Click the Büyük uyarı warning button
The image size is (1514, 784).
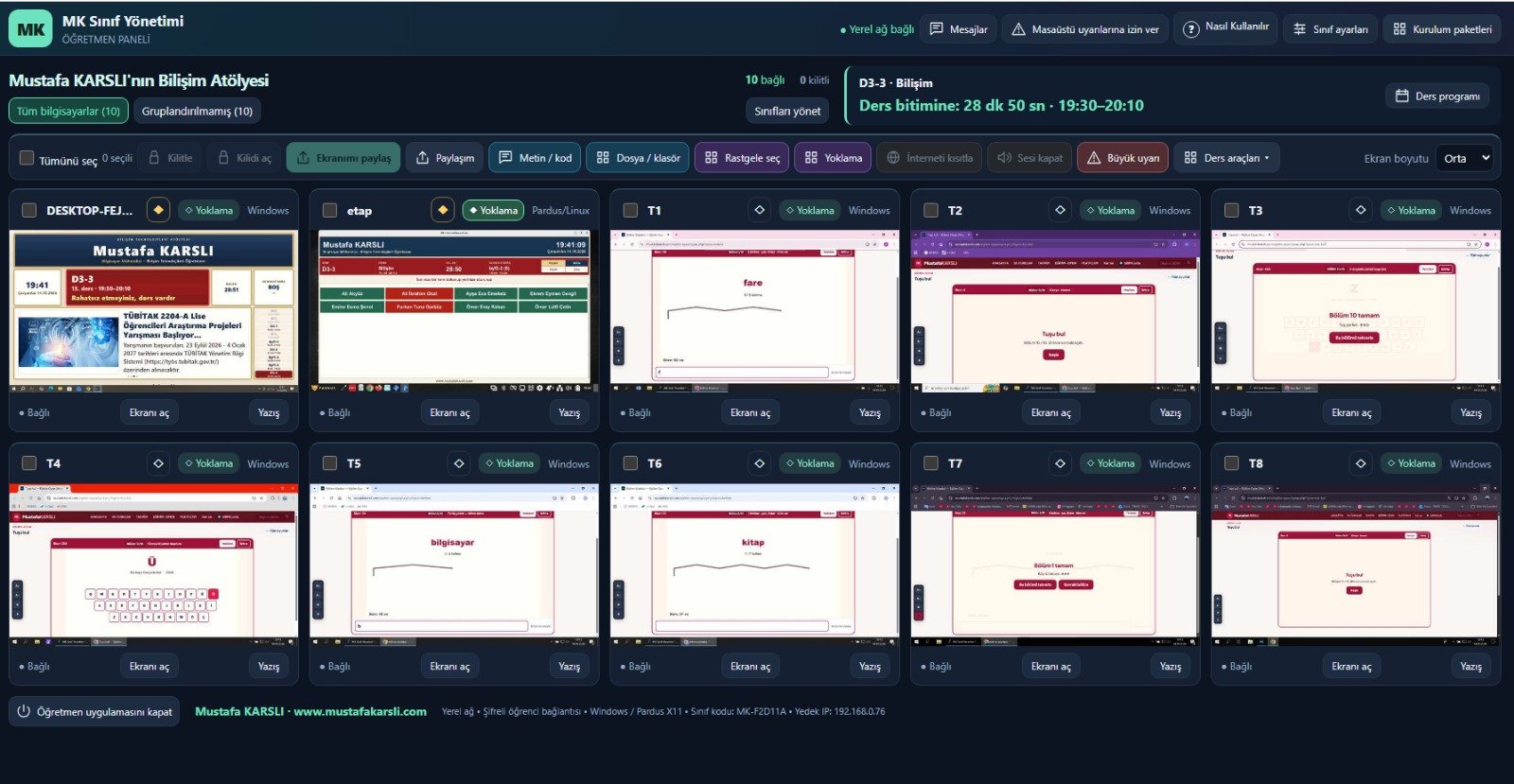tap(1122, 158)
